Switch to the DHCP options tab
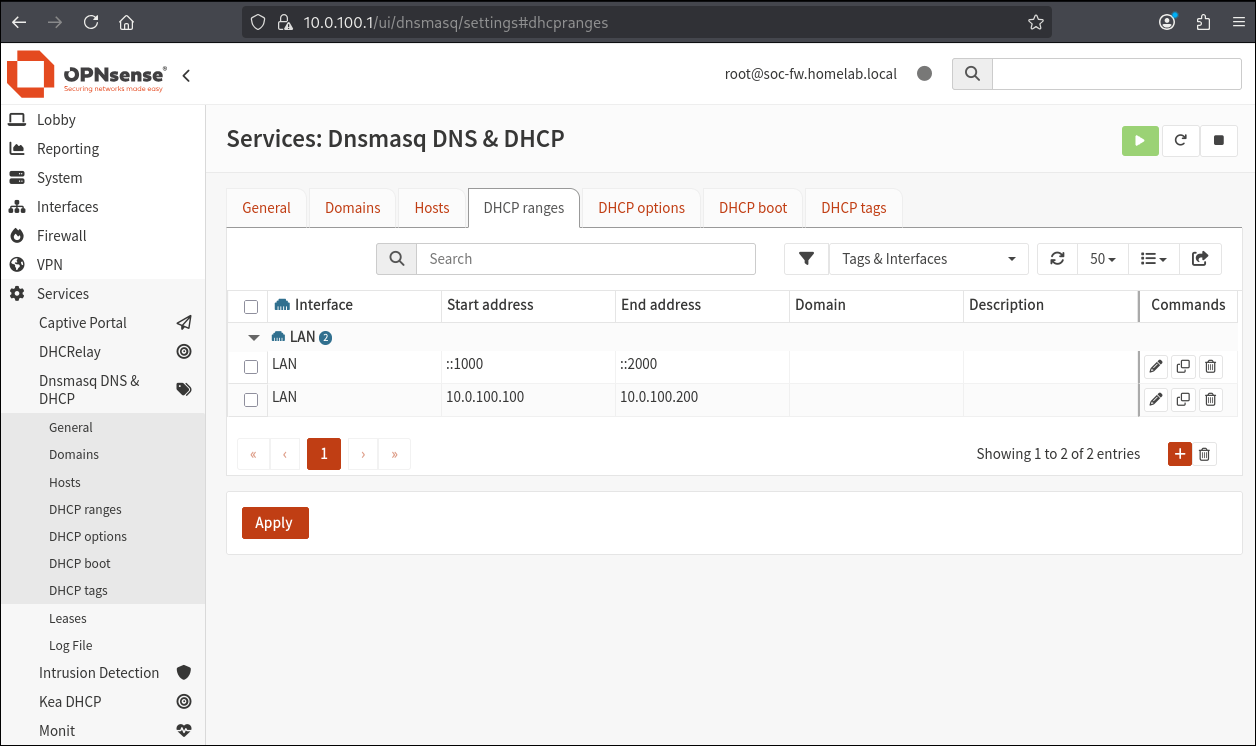 pyautogui.click(x=641, y=208)
